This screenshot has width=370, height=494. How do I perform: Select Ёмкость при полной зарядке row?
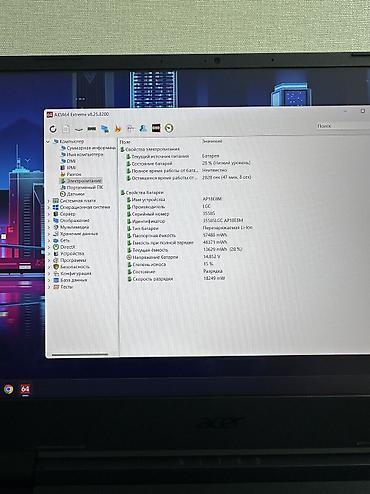coord(190,242)
